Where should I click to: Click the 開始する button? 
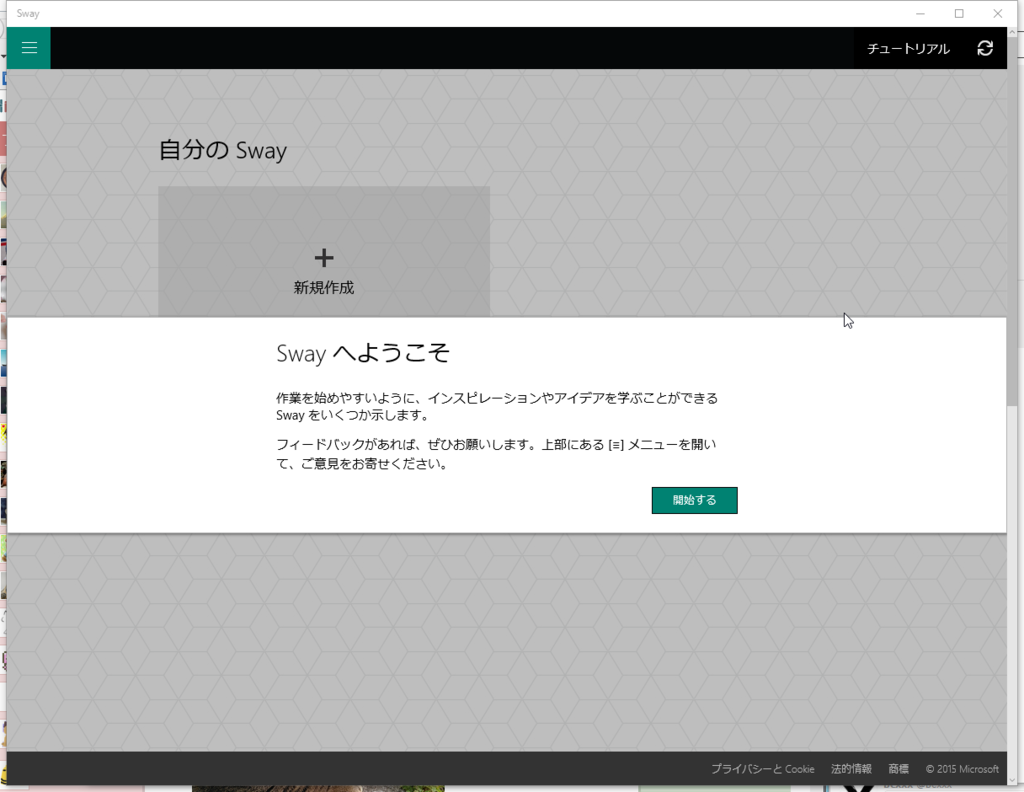[694, 500]
